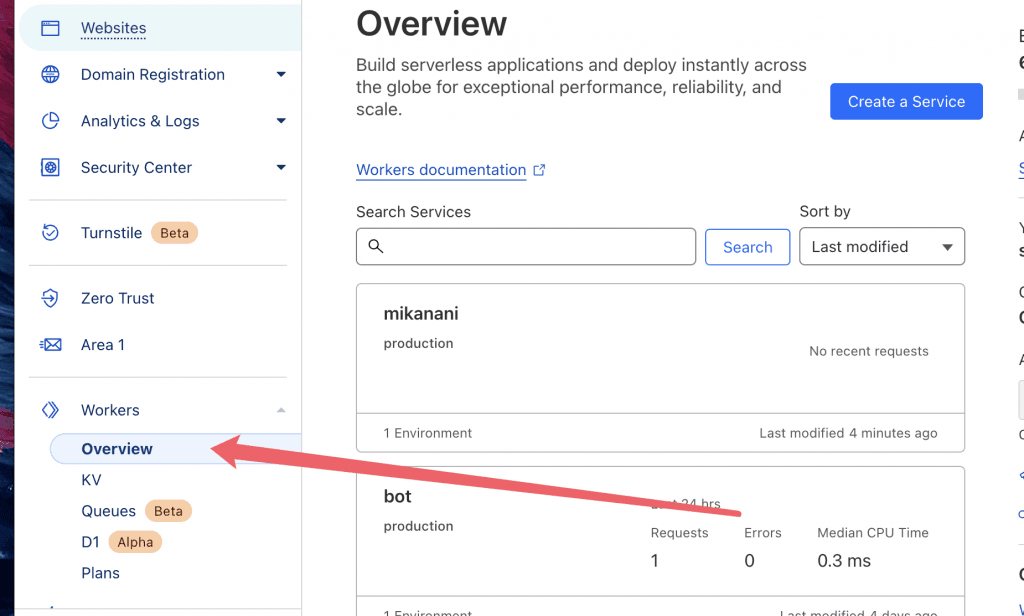Click the '0.3 ms' Median CPU Time value
The height and width of the screenshot is (616, 1024).
click(x=844, y=560)
